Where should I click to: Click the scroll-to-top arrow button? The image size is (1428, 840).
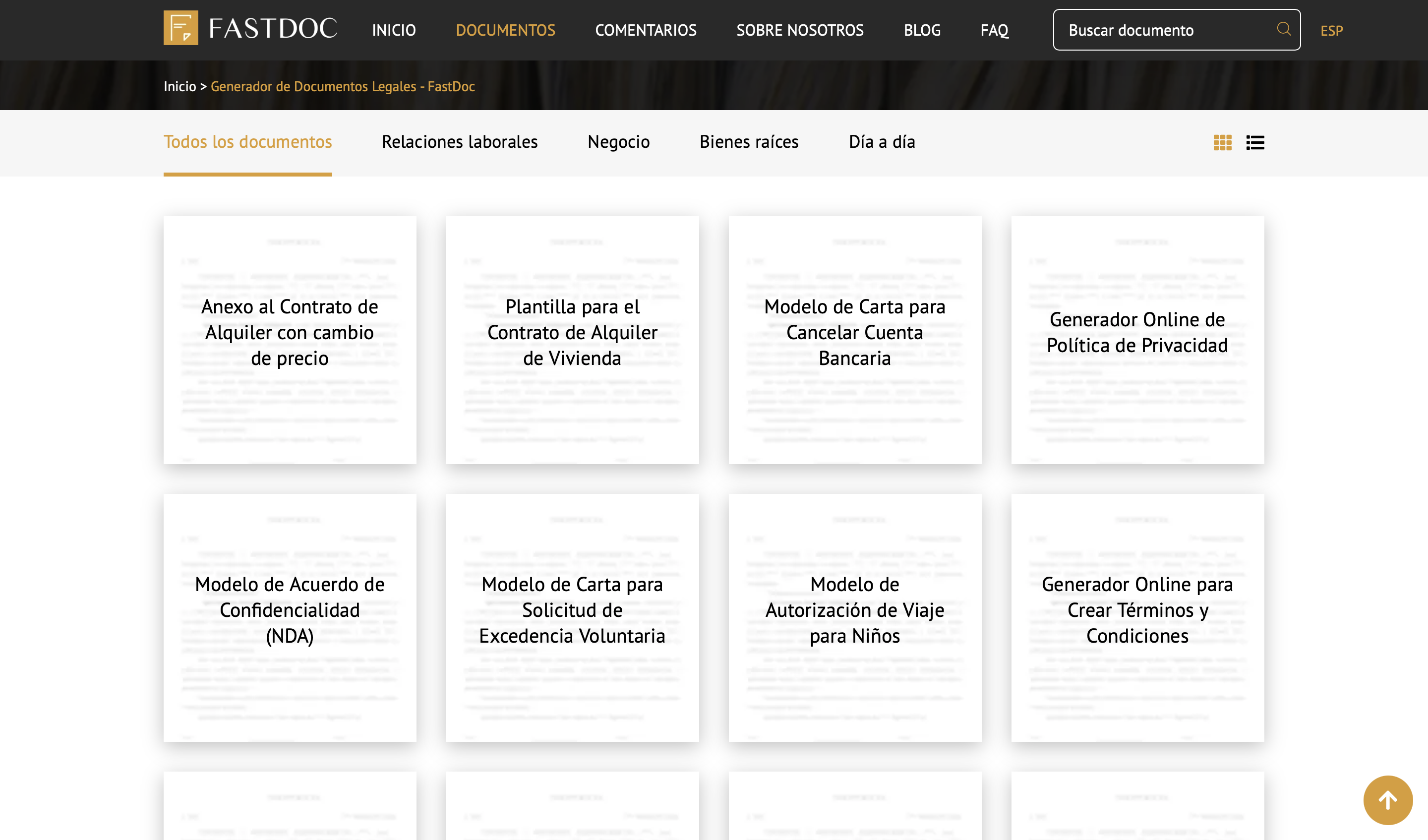(x=1387, y=800)
